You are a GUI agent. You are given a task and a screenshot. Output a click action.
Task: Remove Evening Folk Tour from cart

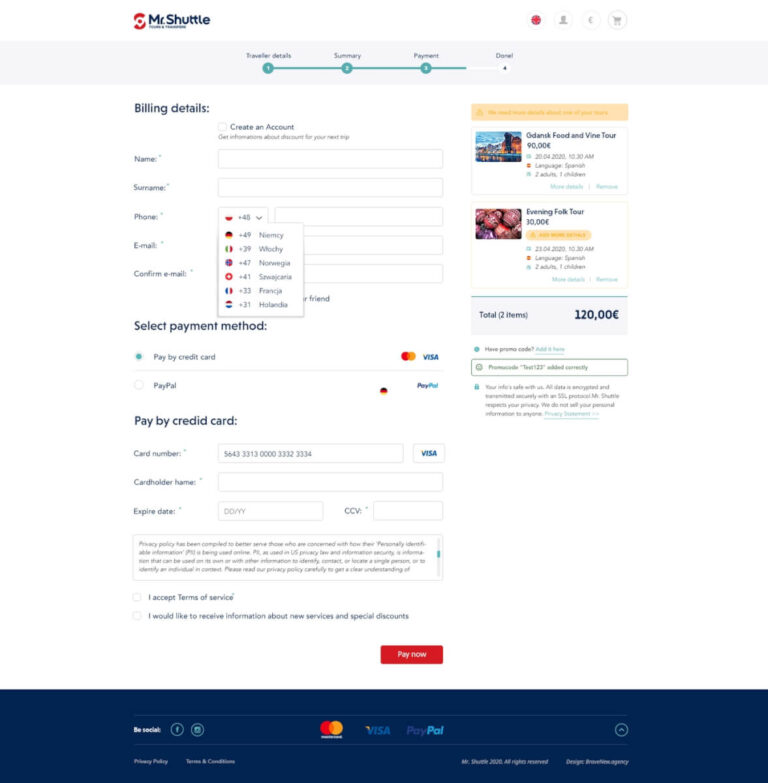607,279
